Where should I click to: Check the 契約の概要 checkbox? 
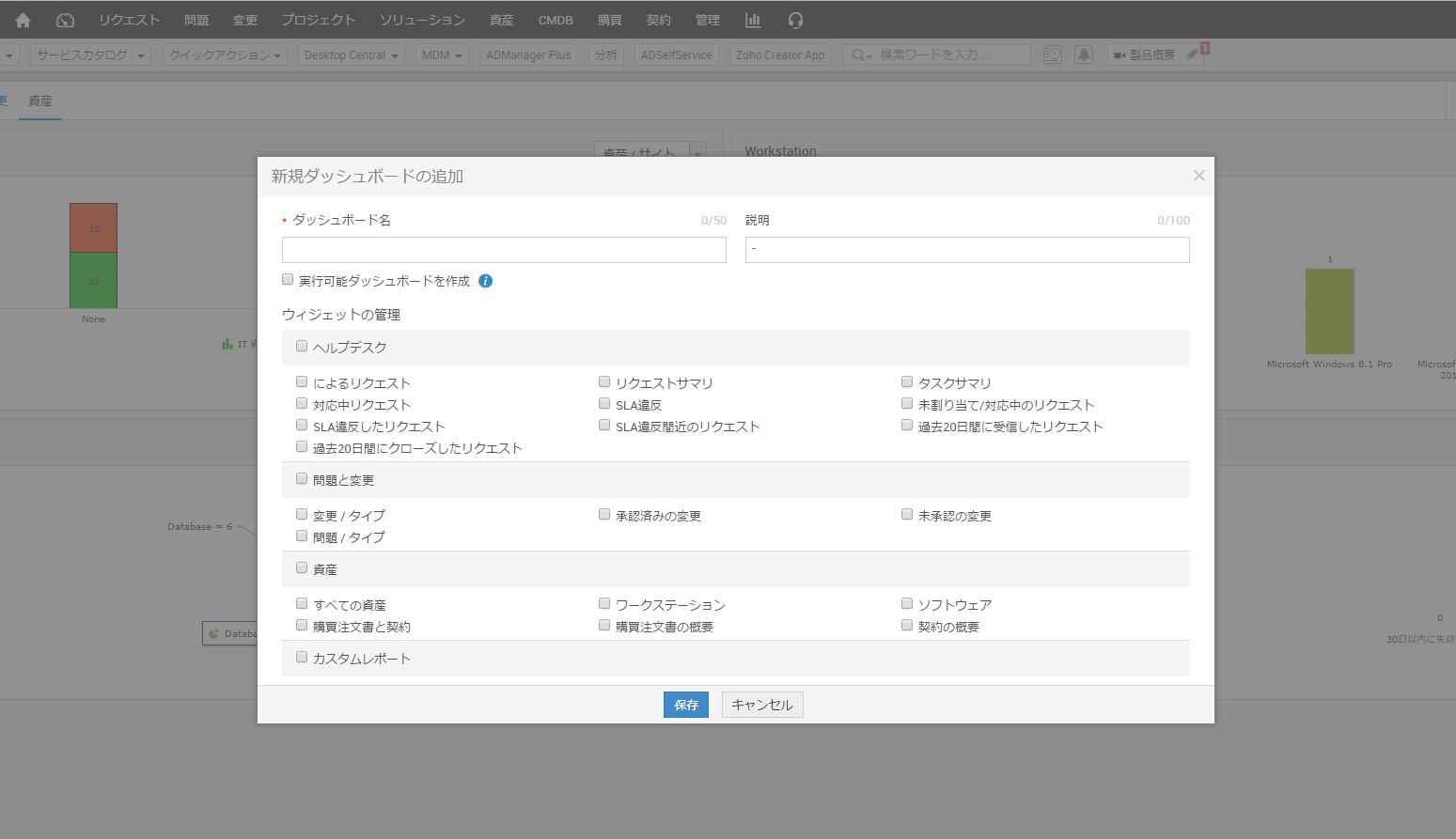point(907,626)
